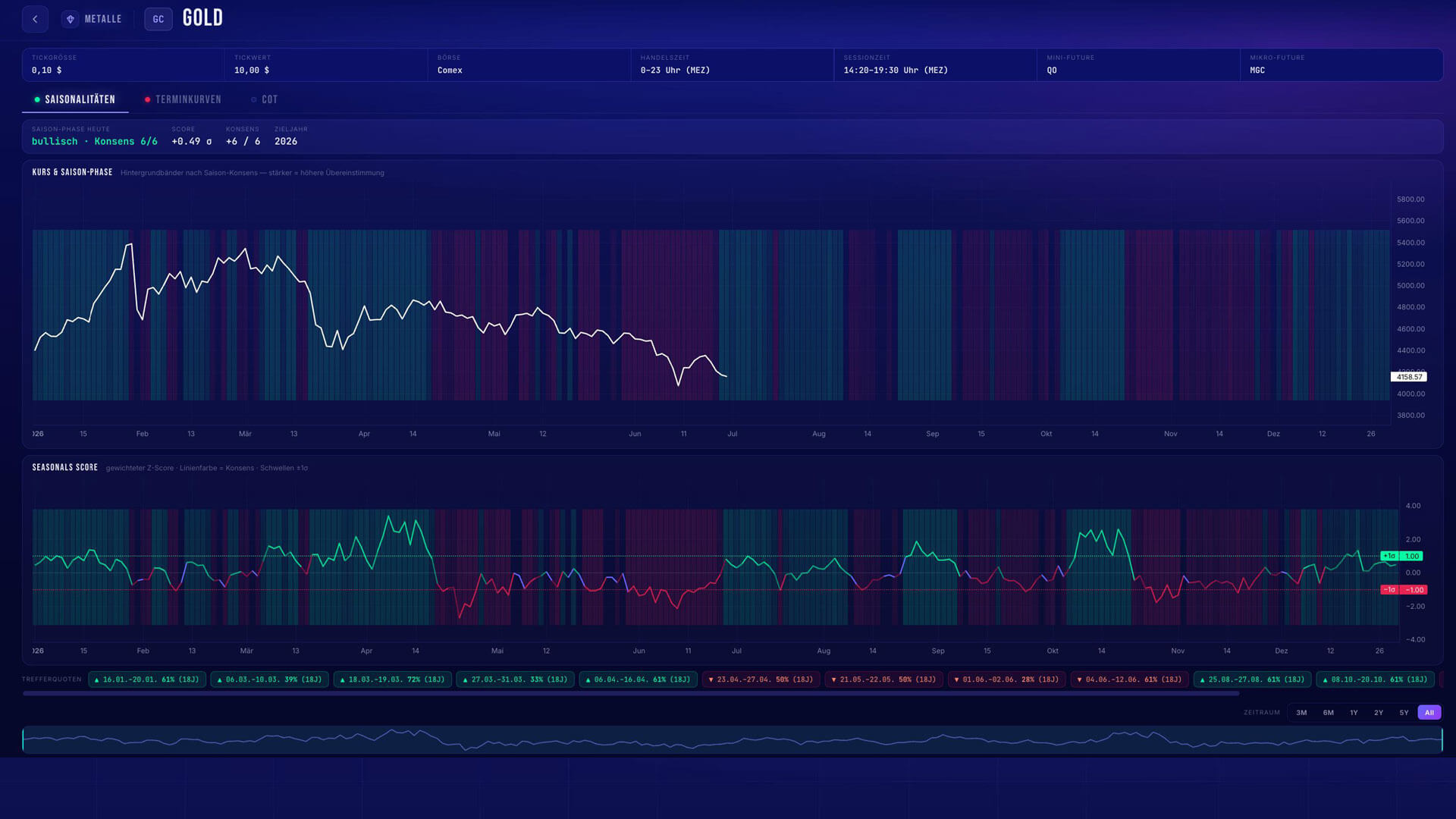1456x819 pixels.
Task: Click the 23.04.-27.04. 50% hit-rate chip
Action: point(761,679)
